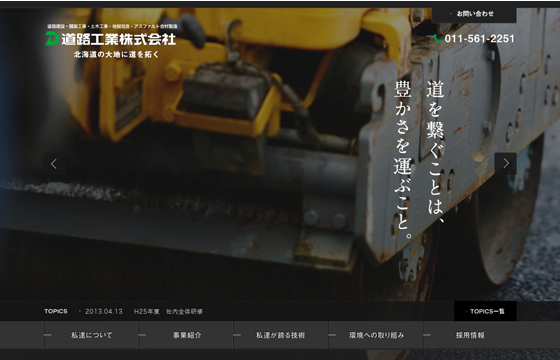Go to previous slide arrow
The height and width of the screenshot is (360, 560).
click(54, 164)
